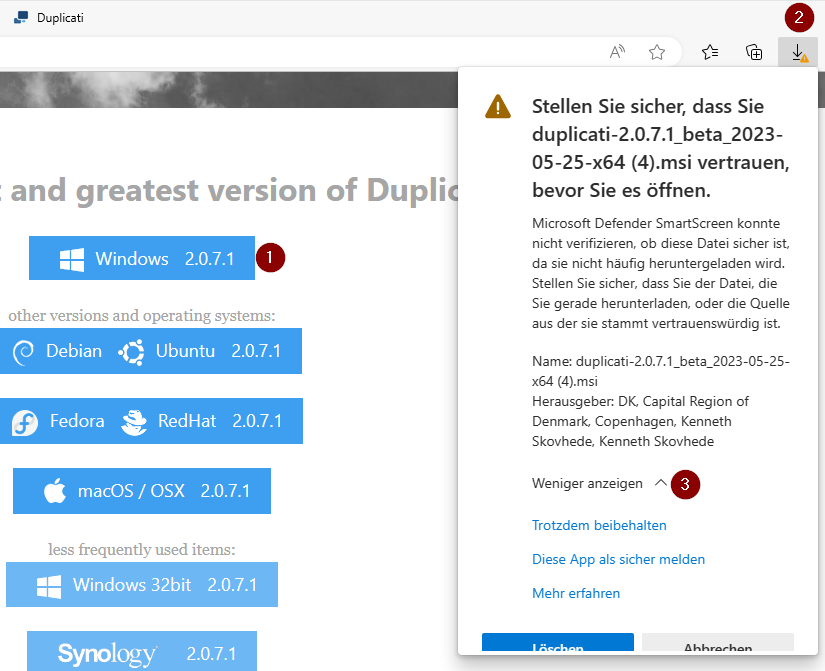Click the Read aloud icon in address bar
825x671 pixels.
pos(617,52)
